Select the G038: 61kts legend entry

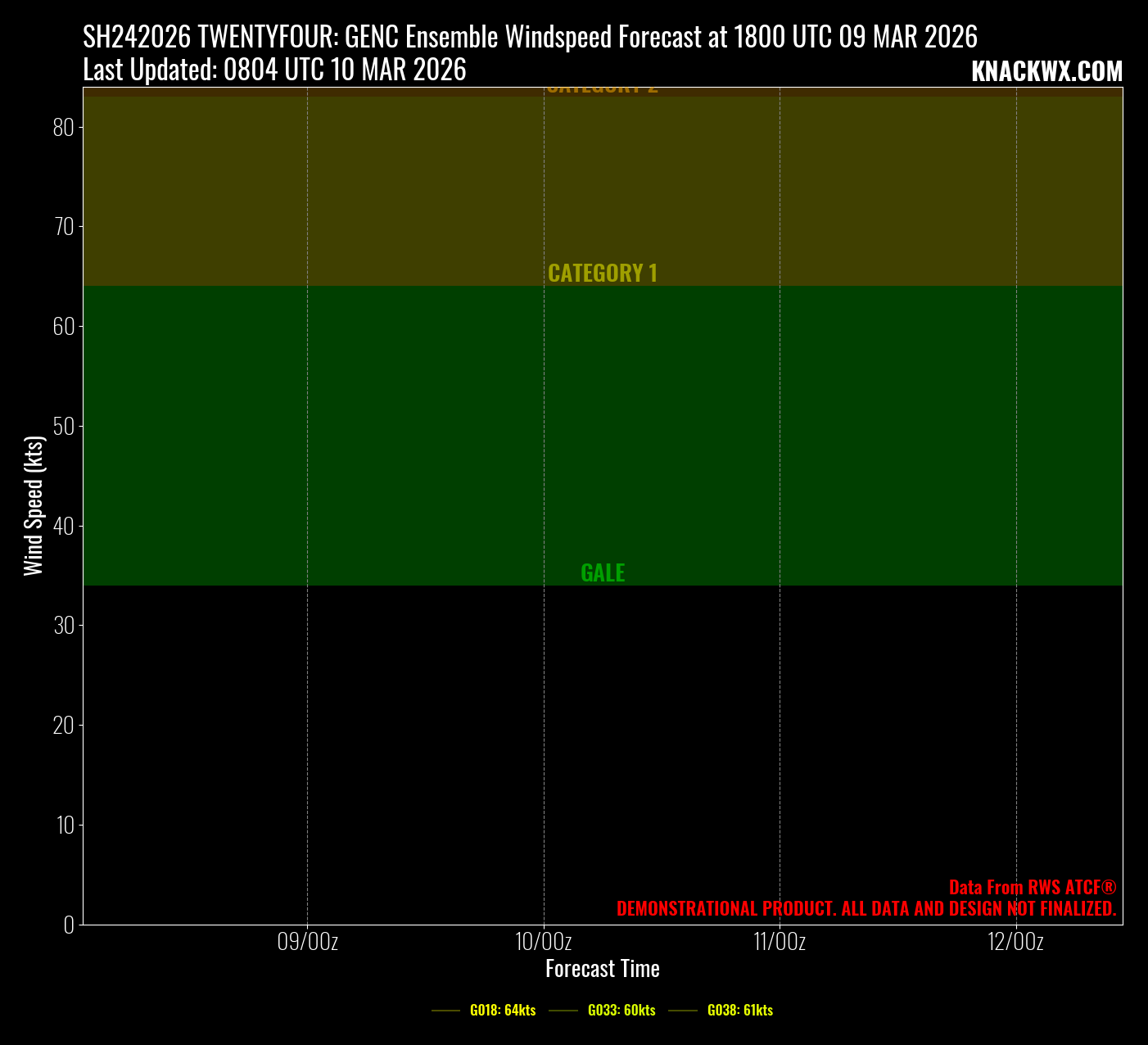pyautogui.click(x=739, y=1010)
